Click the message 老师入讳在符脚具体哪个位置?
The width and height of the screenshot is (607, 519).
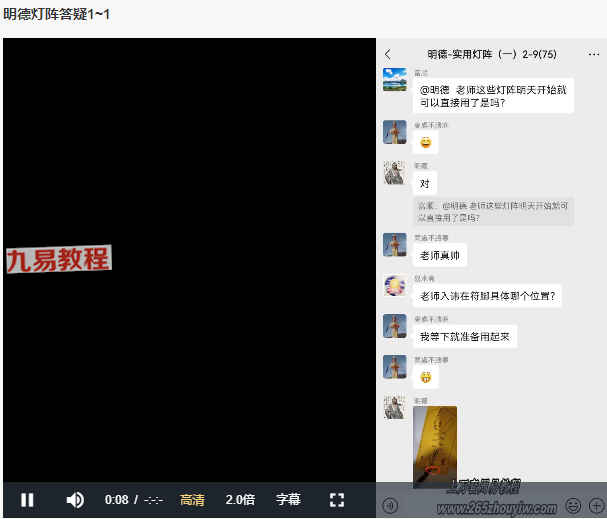pyautogui.click(x=487, y=296)
